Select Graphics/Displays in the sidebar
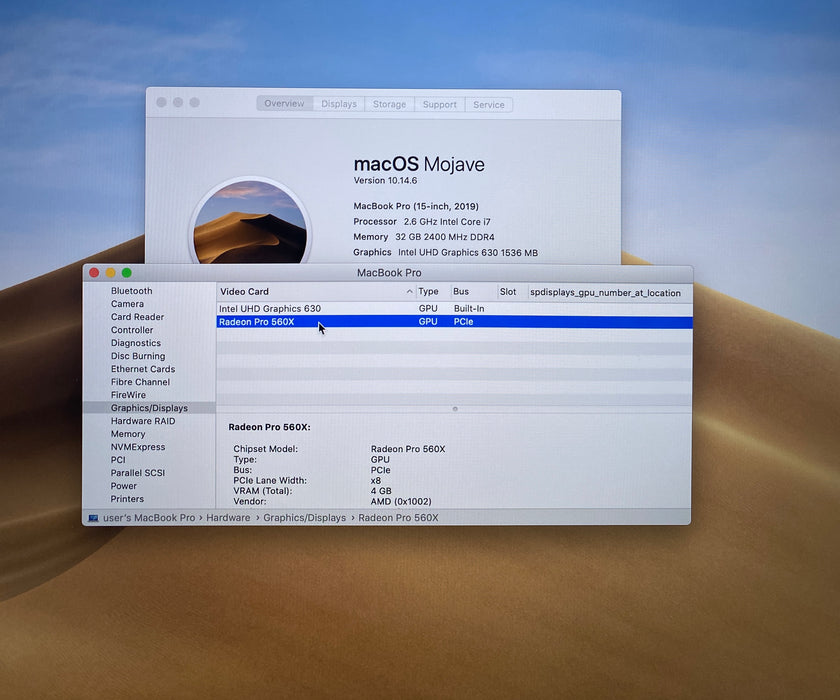The width and height of the screenshot is (840, 700). [x=149, y=408]
